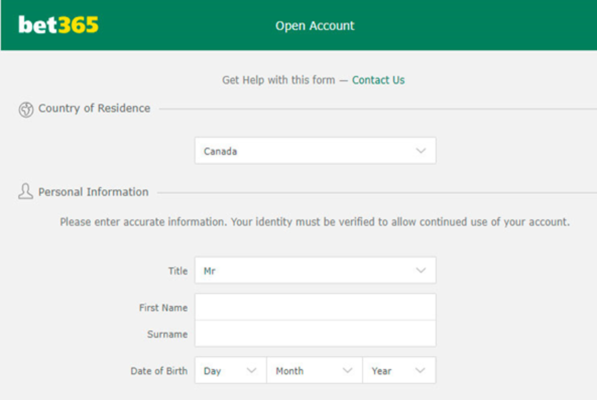Click the Surname label

168,334
